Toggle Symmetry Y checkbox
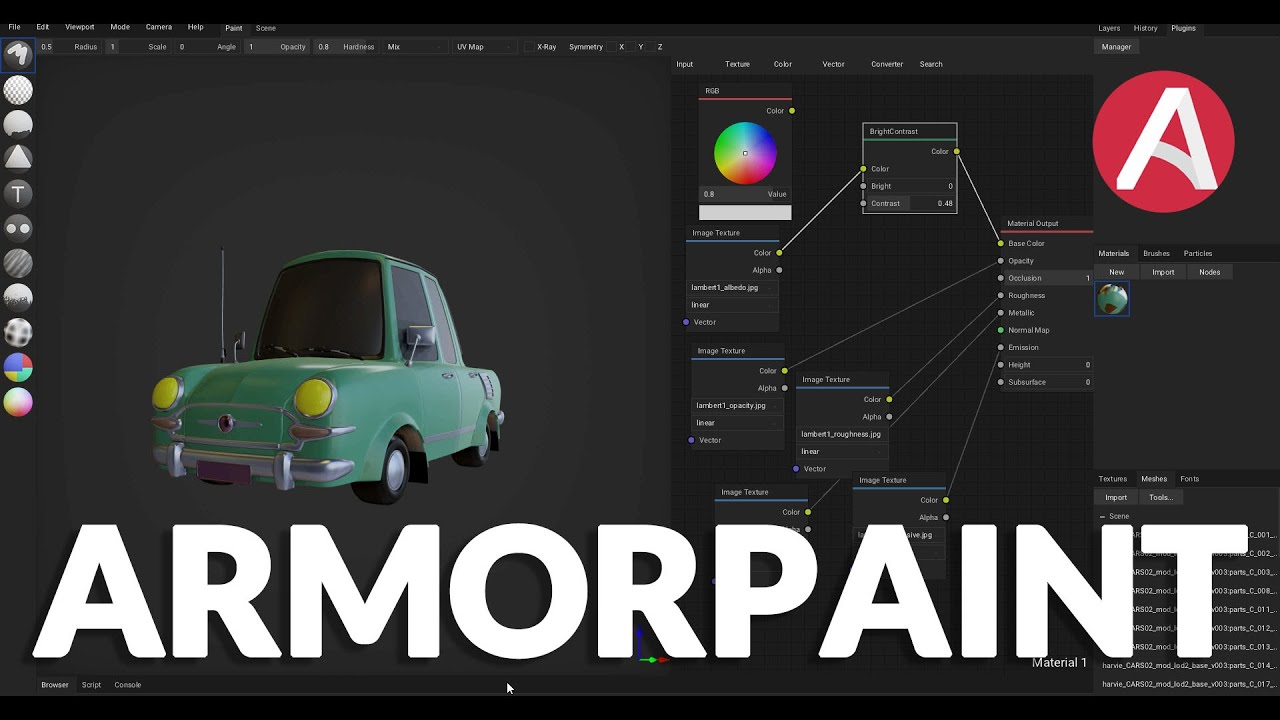Screen dimensions: 1280x720 pos(631,47)
